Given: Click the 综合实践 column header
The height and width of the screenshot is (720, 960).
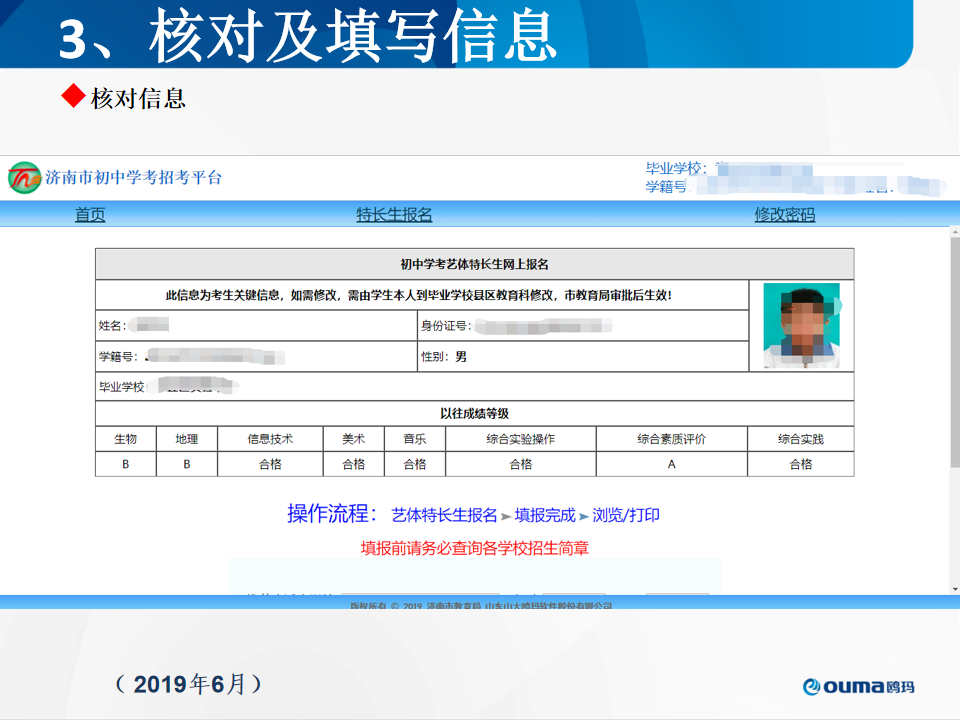Looking at the screenshot, I should point(801,439).
